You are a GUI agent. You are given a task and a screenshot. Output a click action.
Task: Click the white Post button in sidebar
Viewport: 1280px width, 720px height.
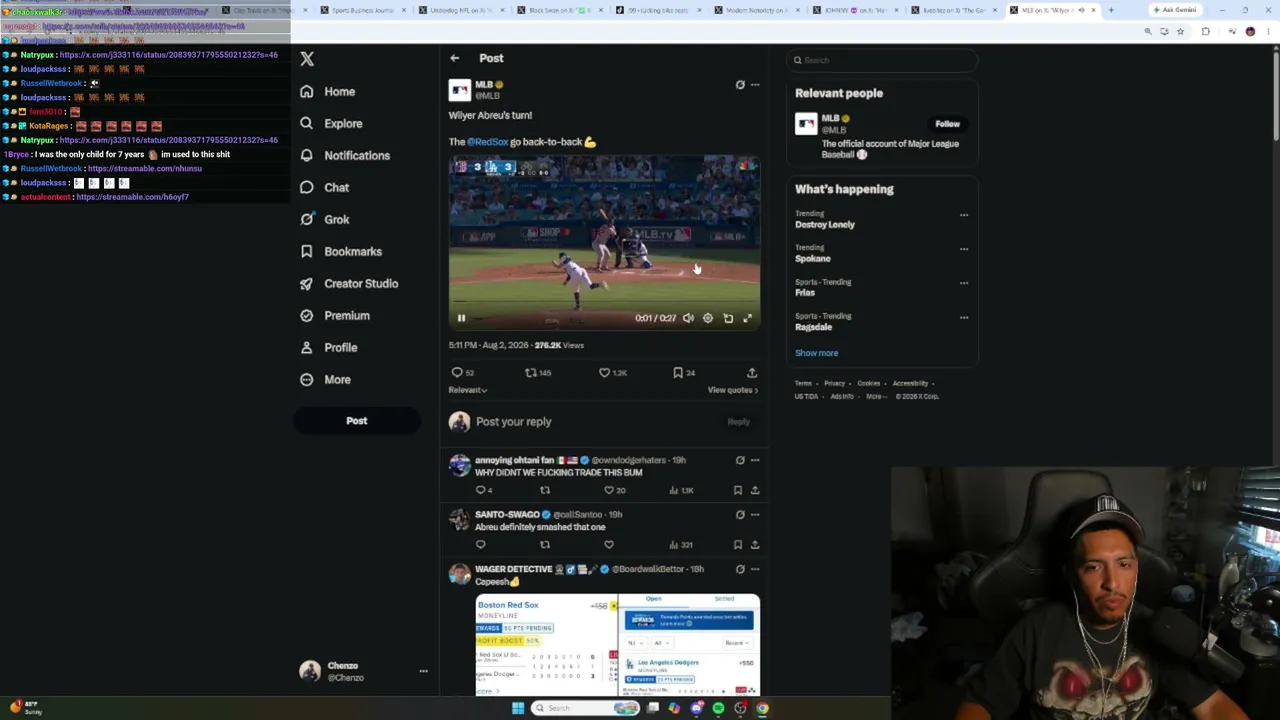pyautogui.click(x=357, y=421)
